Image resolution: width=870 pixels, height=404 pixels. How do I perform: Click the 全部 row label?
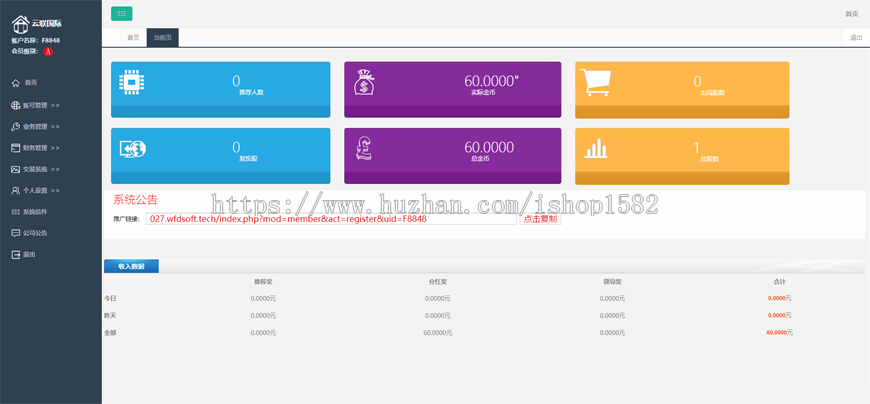pyautogui.click(x=110, y=332)
